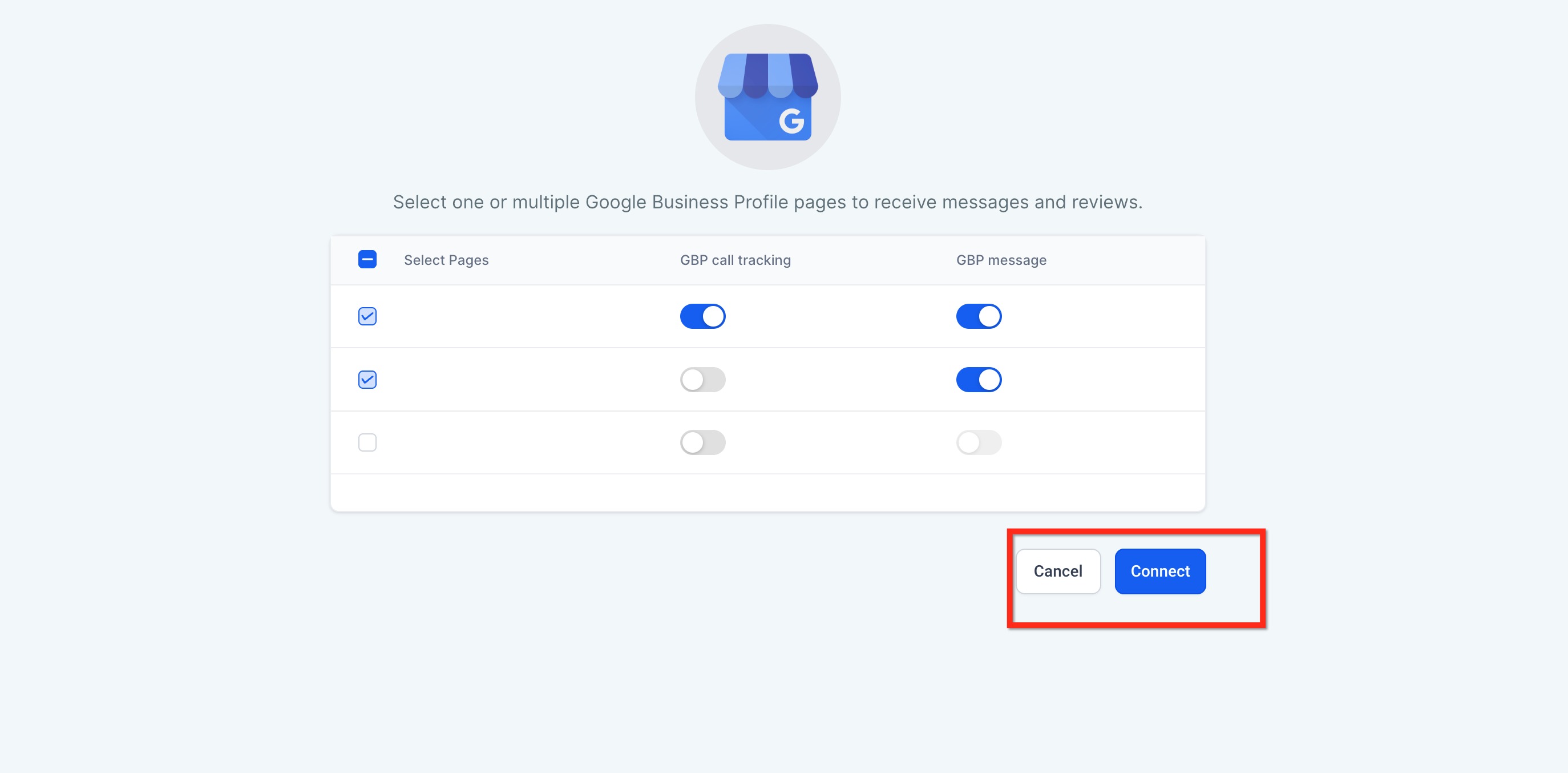Uncheck the first row page checkbox
This screenshot has width=1568, height=773.
pyautogui.click(x=367, y=316)
